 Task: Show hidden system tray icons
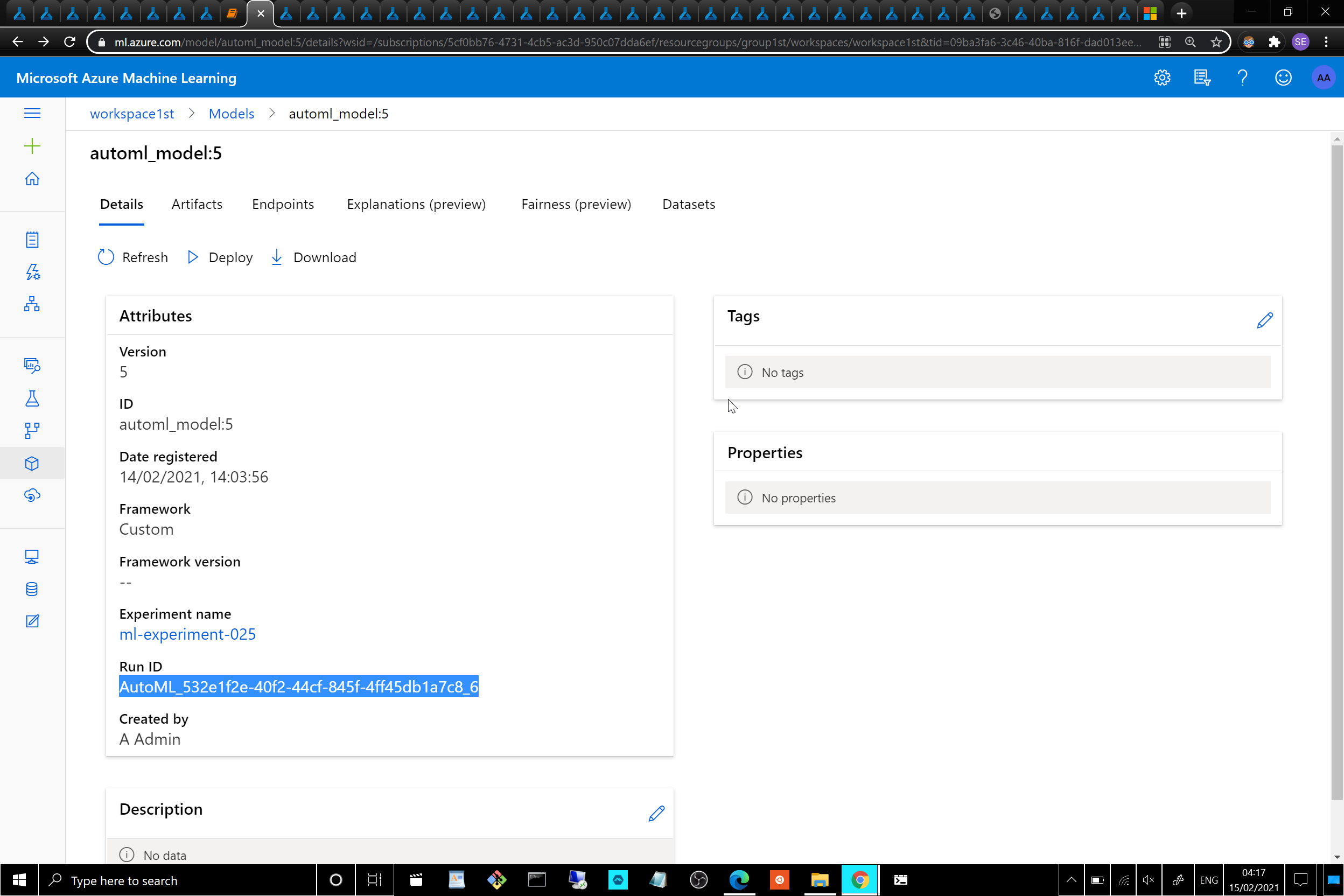1072,880
